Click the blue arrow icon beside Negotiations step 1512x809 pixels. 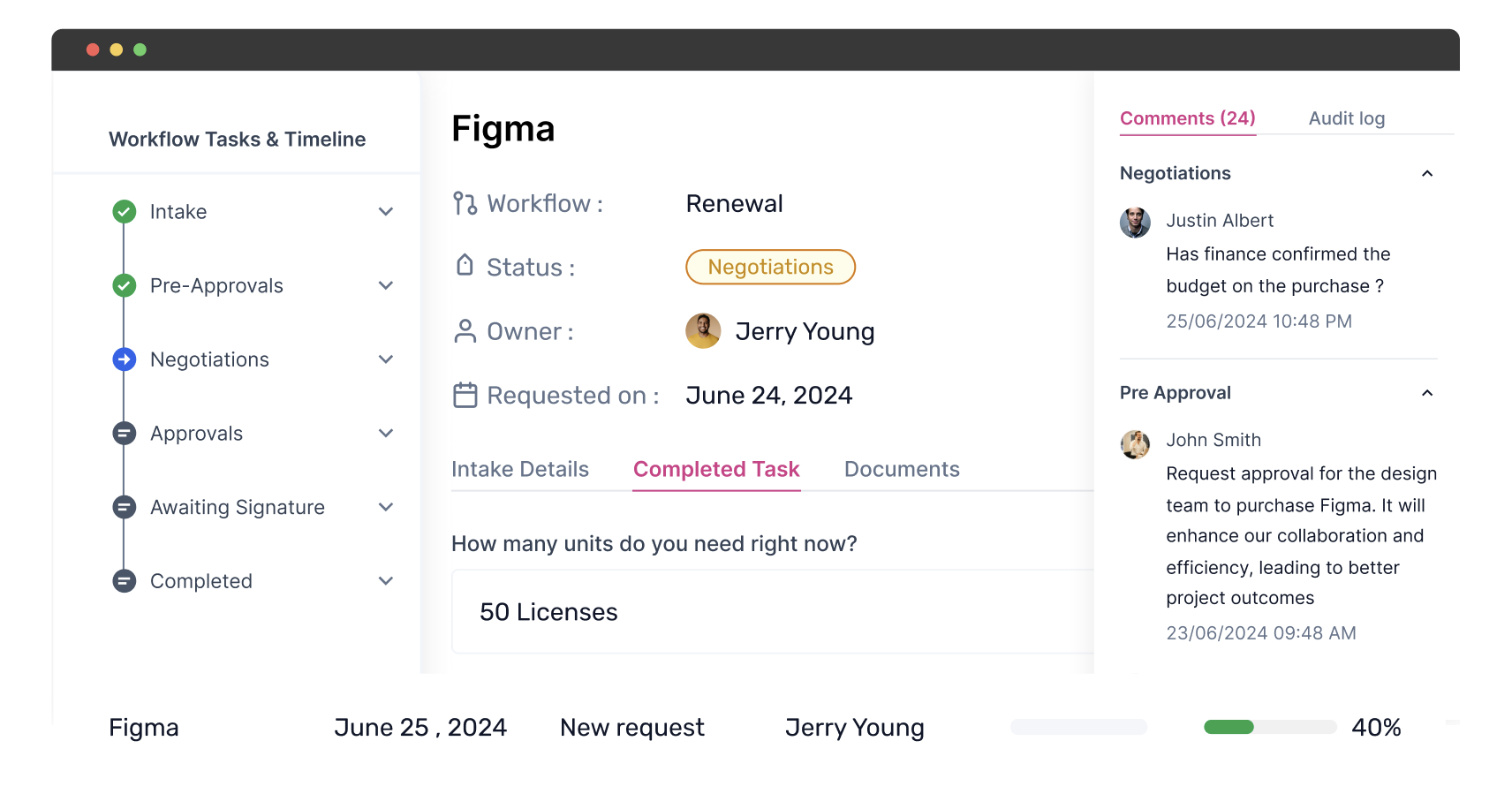pyautogui.click(x=125, y=359)
